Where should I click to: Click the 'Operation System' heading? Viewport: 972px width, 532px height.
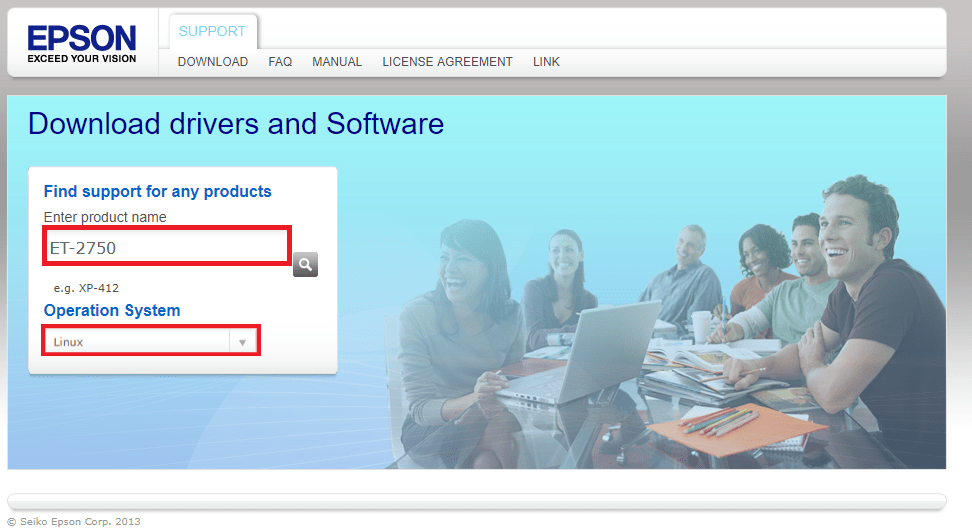[112, 310]
